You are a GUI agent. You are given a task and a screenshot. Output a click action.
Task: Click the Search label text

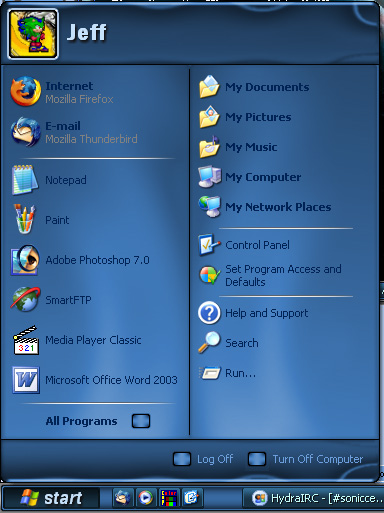point(242,343)
